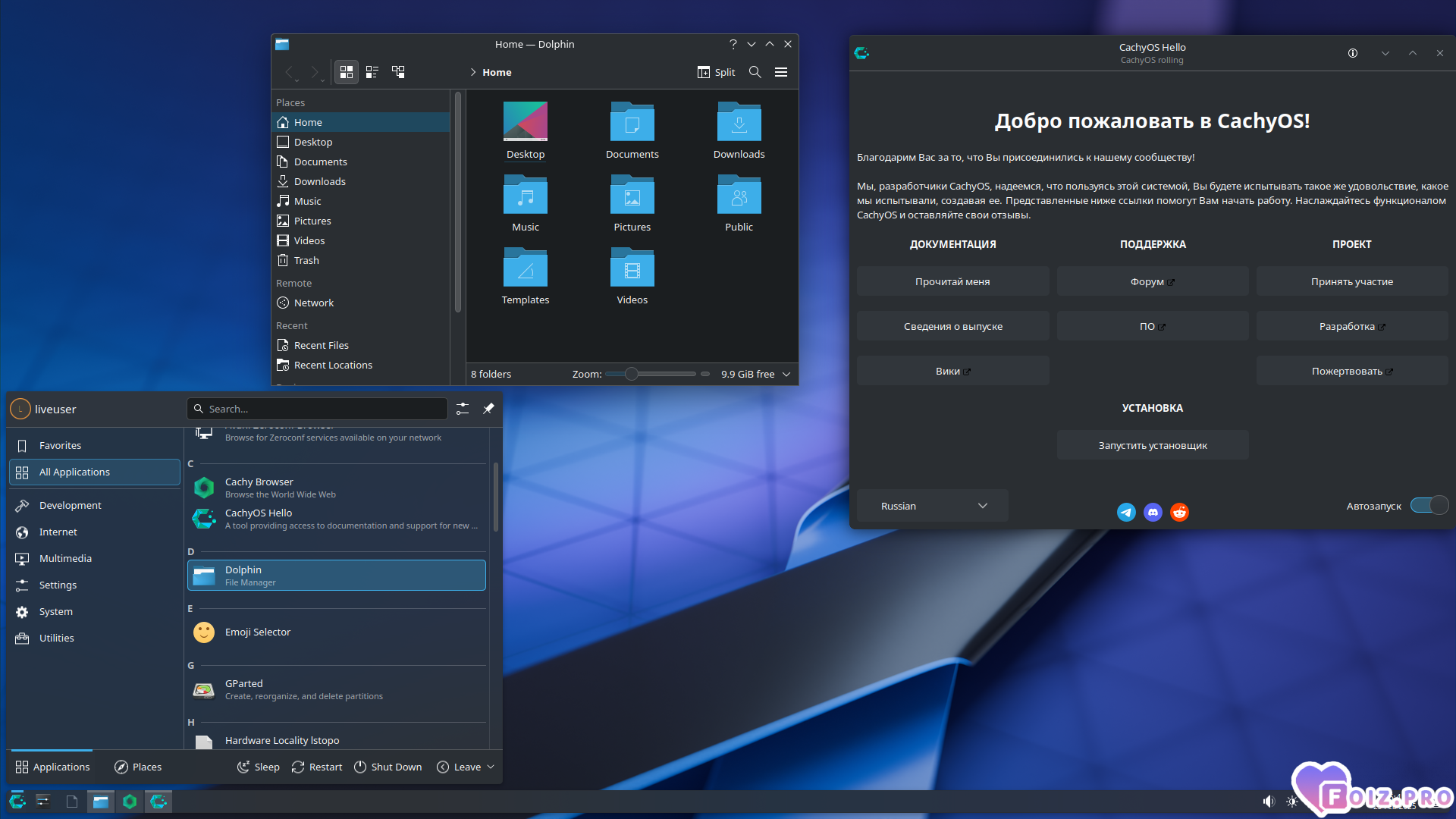Click the About info icon in CachyOS Hello

[x=1353, y=53]
